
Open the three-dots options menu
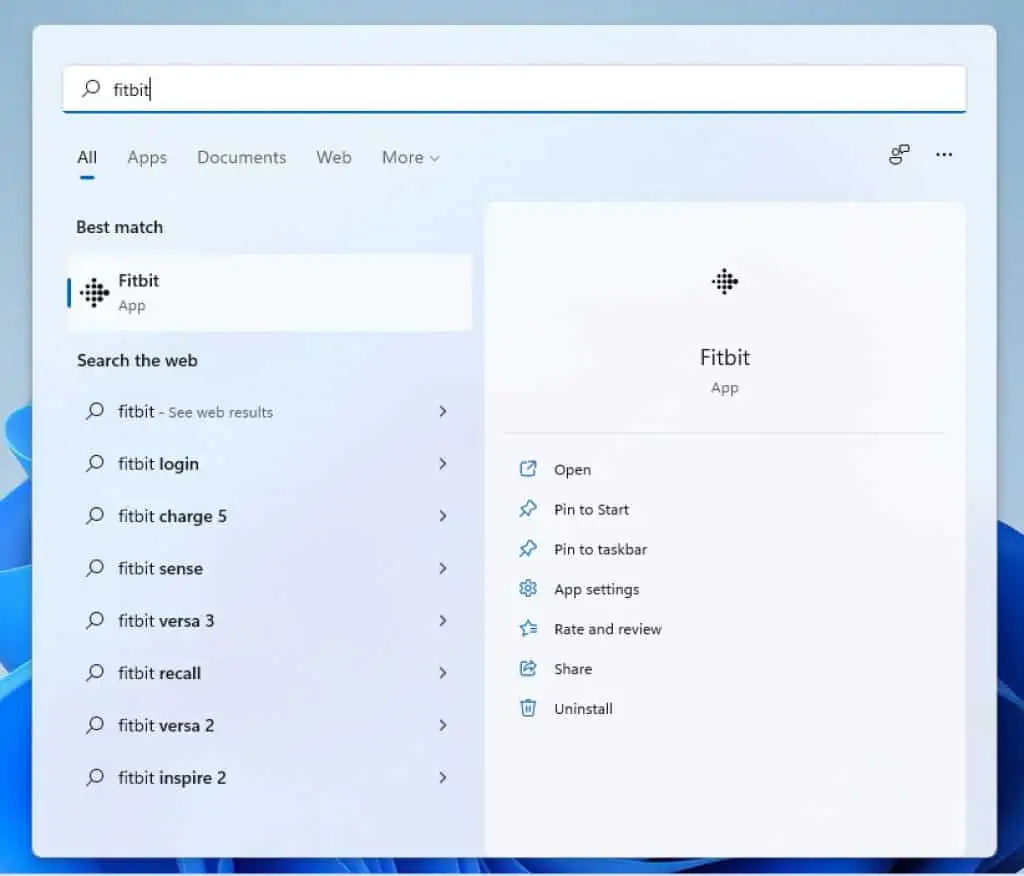click(944, 155)
